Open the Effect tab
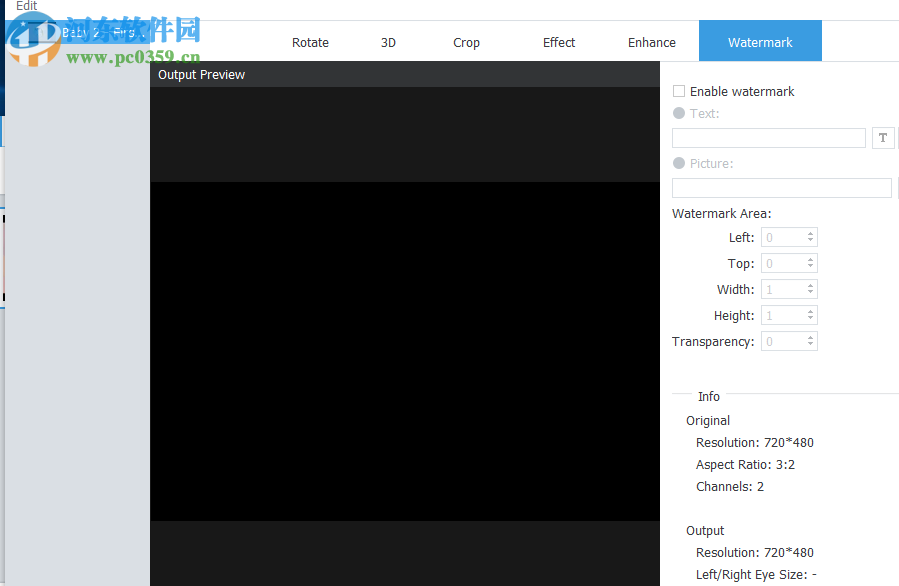Screen dimensions: 899x586 pyautogui.click(x=559, y=42)
